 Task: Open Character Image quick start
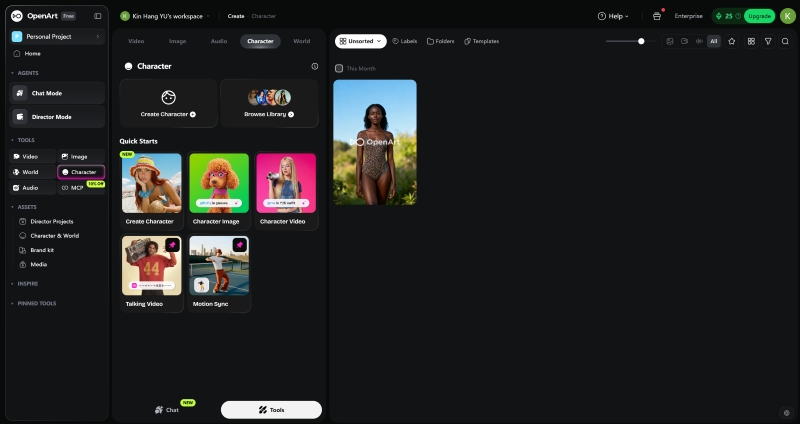point(219,191)
